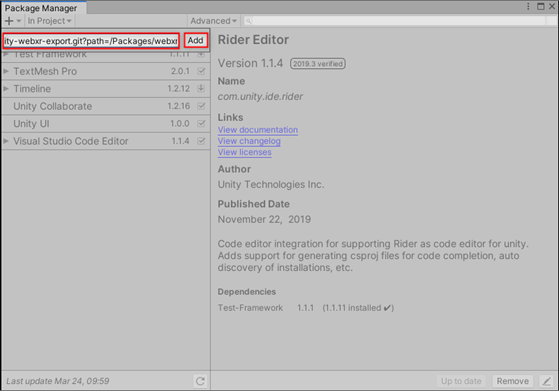Click the Version 1.1.4 label

point(250,63)
